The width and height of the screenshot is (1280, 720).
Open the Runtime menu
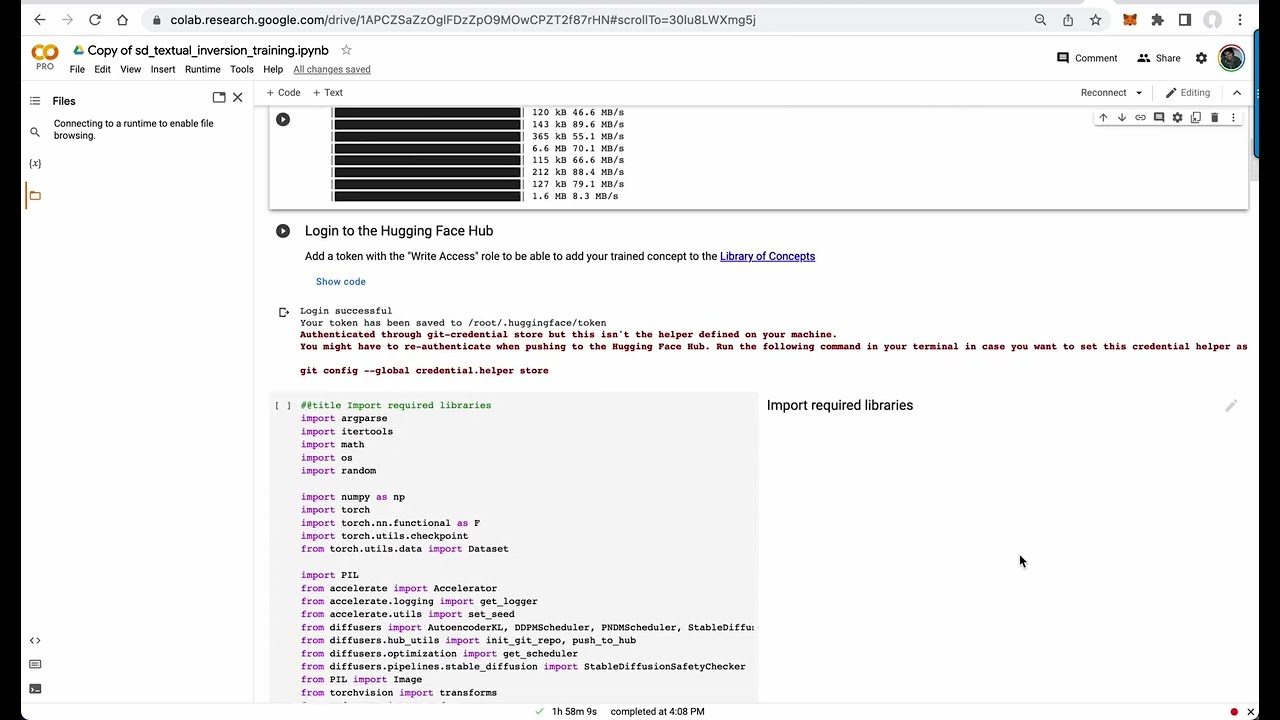(202, 69)
